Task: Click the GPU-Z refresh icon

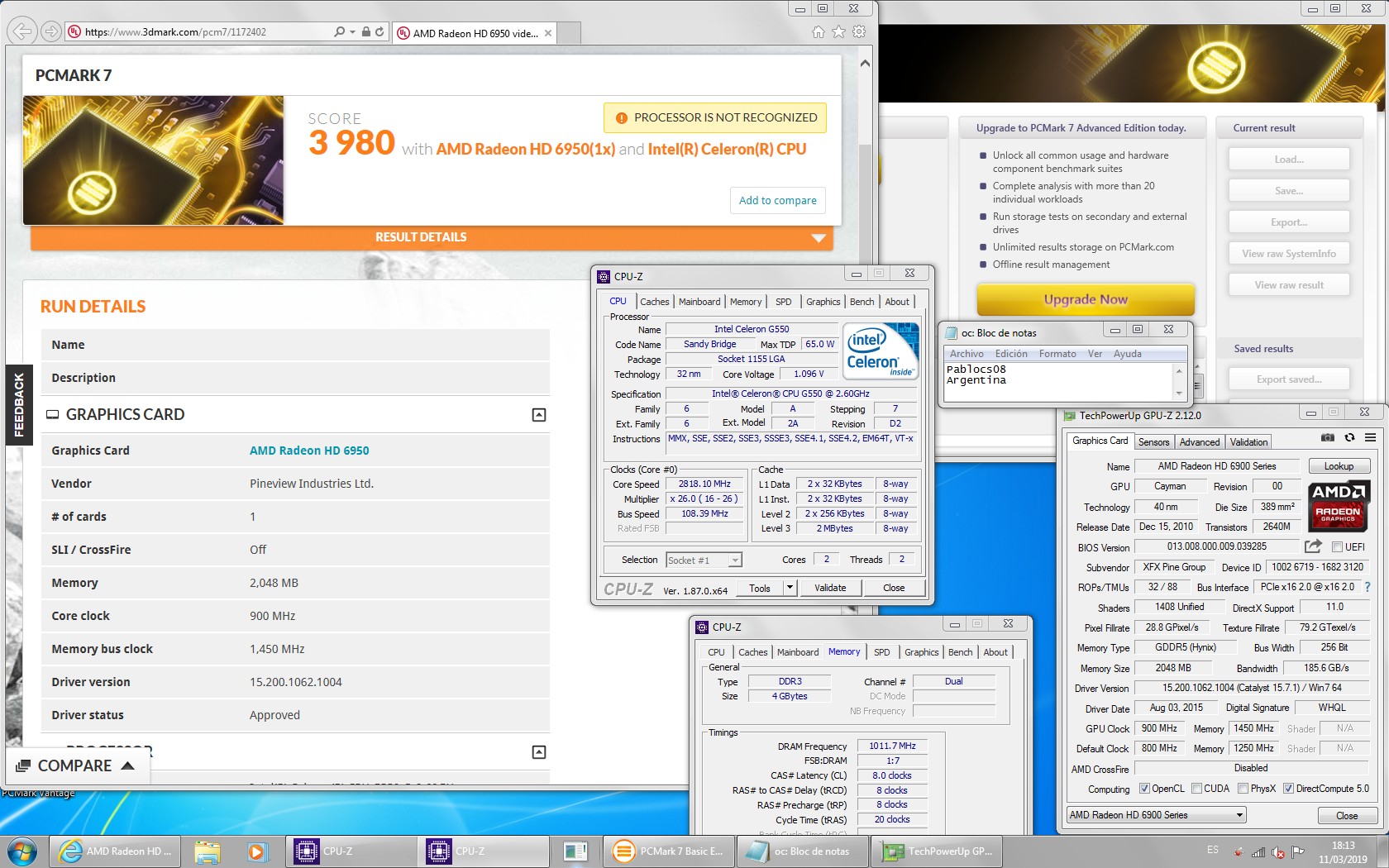Action: 1349,437
